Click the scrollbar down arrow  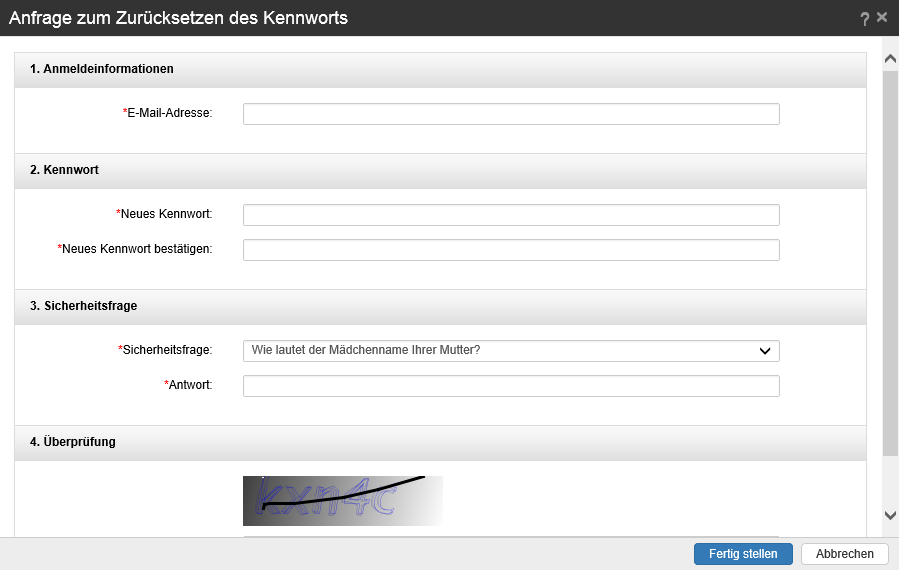pyautogui.click(x=890, y=514)
